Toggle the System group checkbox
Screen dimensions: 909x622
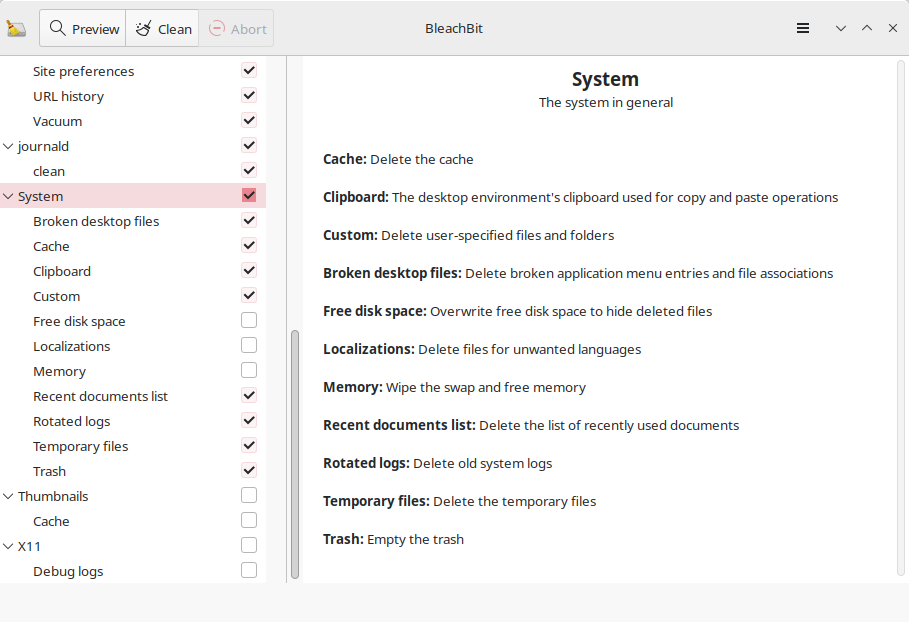(249, 195)
